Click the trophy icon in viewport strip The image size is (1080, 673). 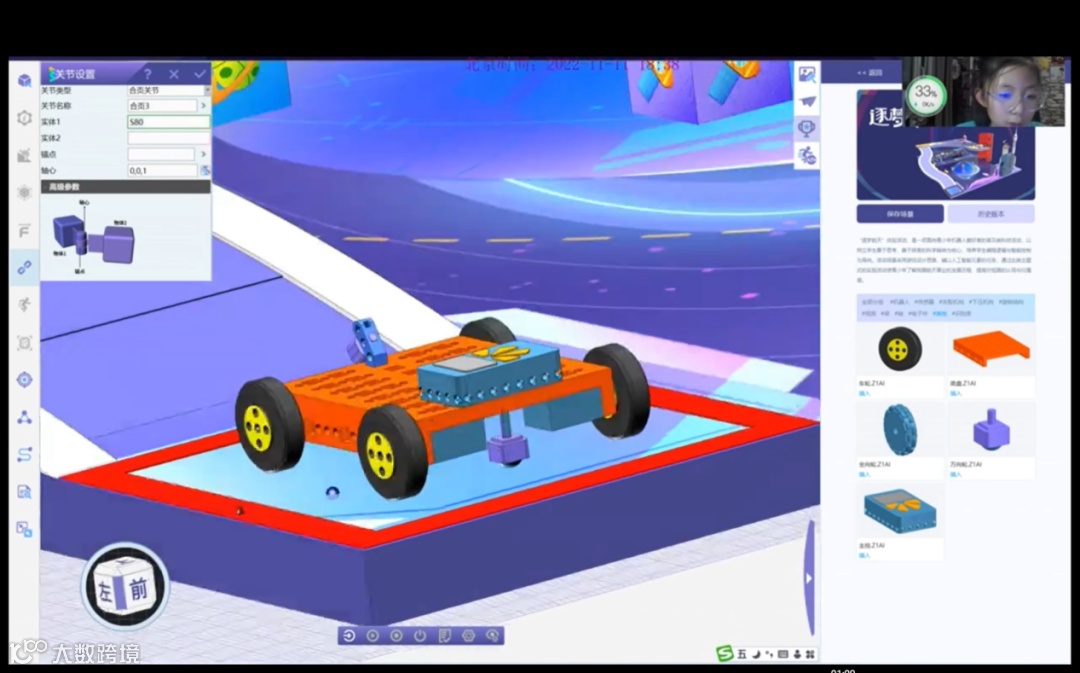click(807, 128)
